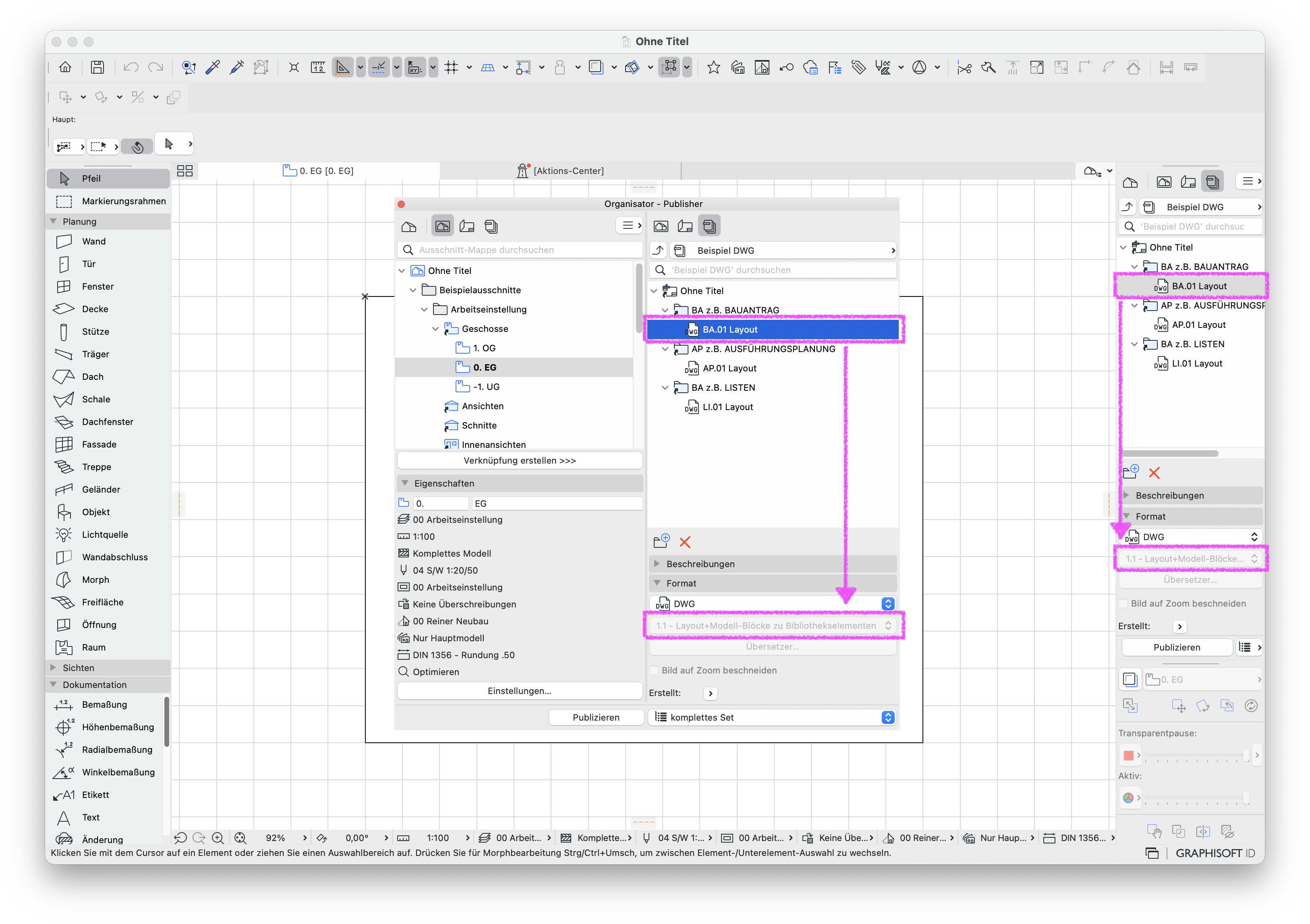This screenshot has width=1310, height=924.
Task: Pick the Fenster tool
Action: click(108, 286)
